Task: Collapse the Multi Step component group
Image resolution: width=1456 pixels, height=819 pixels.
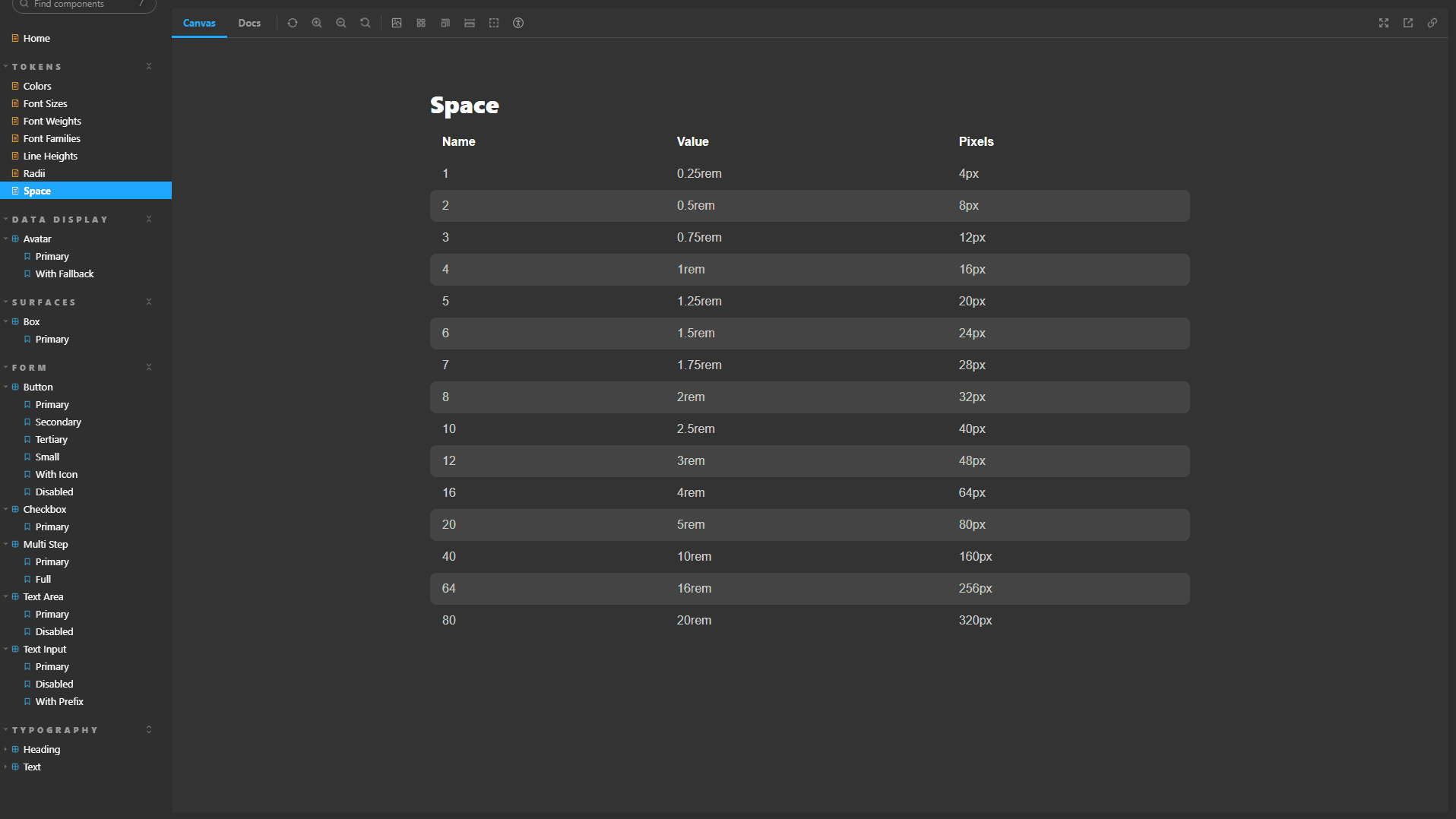Action: point(46,544)
